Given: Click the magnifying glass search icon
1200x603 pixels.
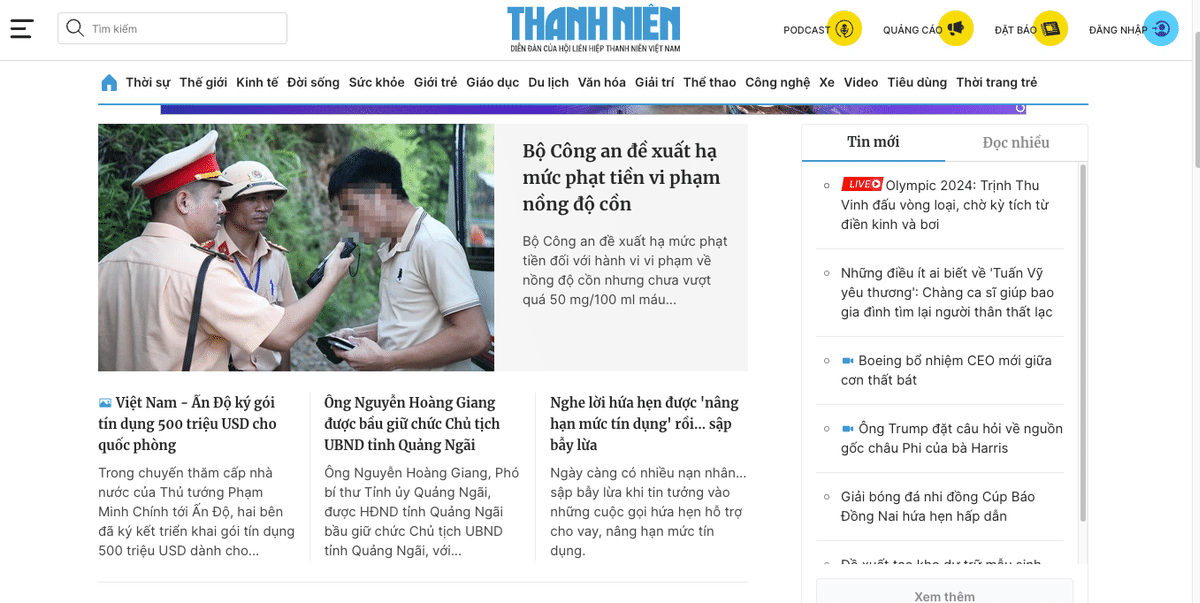Looking at the screenshot, I should pyautogui.click(x=75, y=28).
